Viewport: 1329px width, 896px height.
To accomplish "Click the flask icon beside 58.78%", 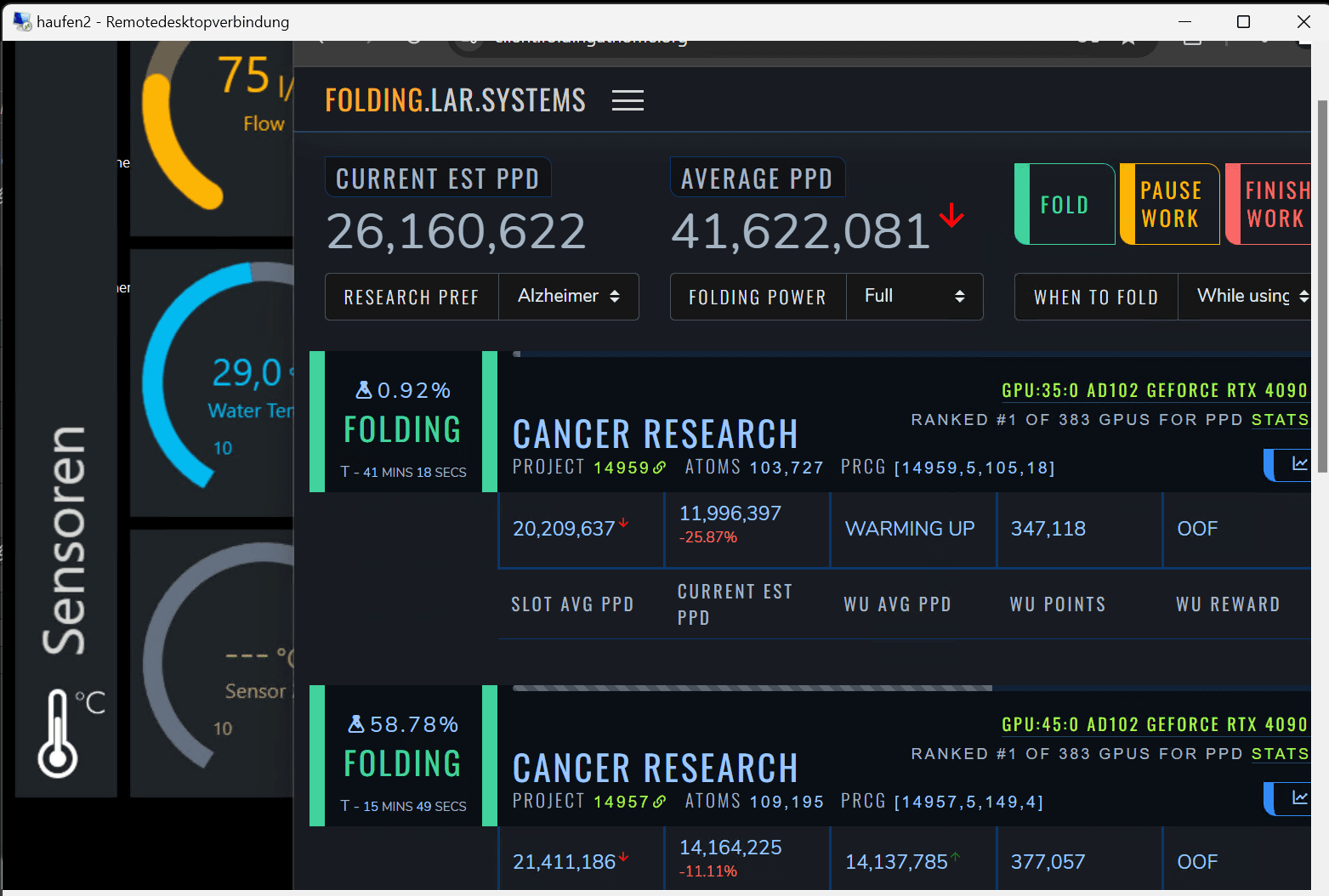I will (x=357, y=724).
